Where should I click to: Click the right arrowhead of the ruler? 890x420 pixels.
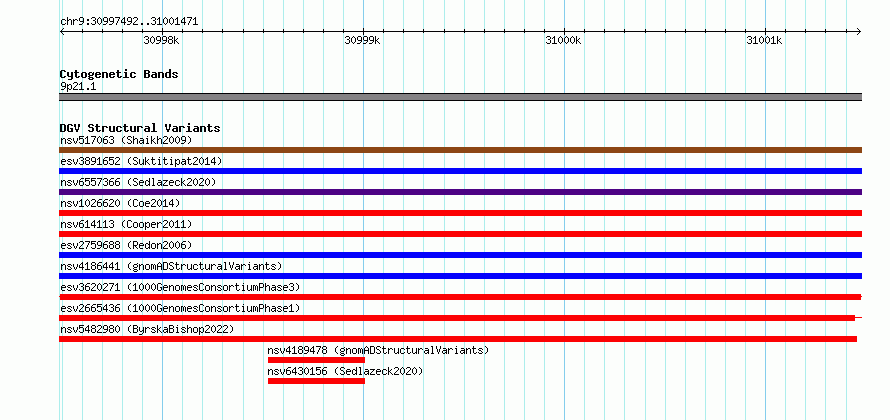859,31
